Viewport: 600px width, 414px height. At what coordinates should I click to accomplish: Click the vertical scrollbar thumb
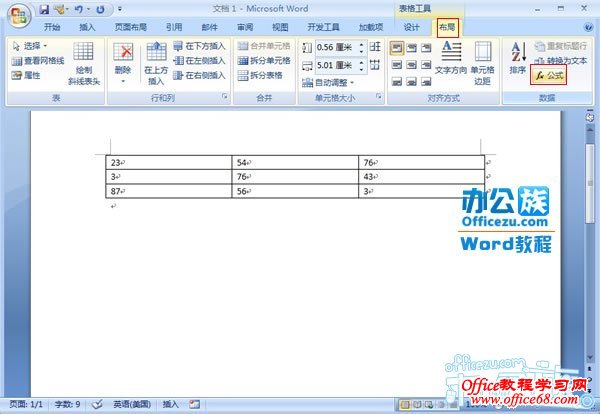[x=590, y=183]
